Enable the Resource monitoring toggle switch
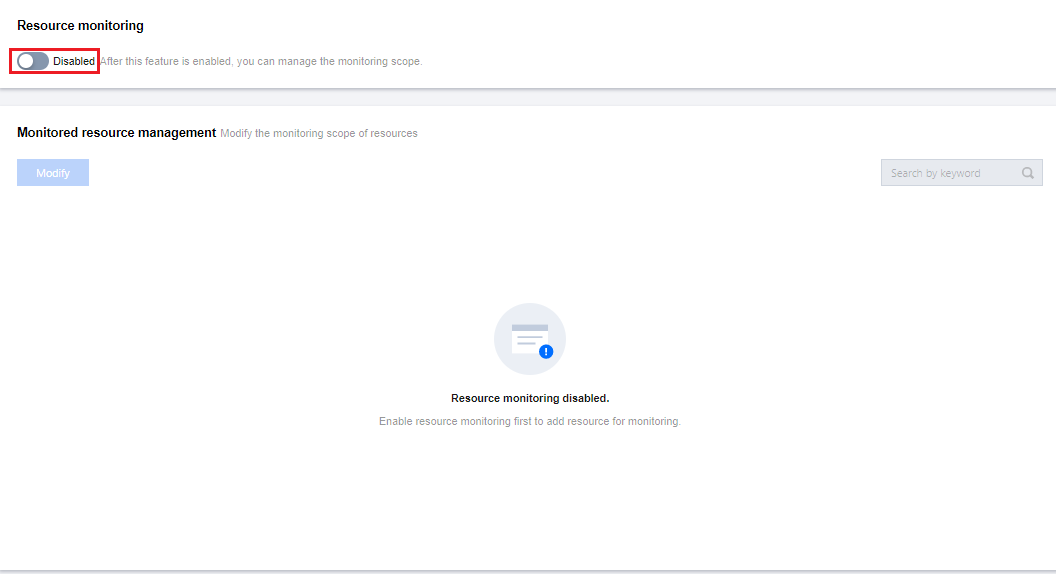This screenshot has height=574, width=1056. (x=33, y=61)
